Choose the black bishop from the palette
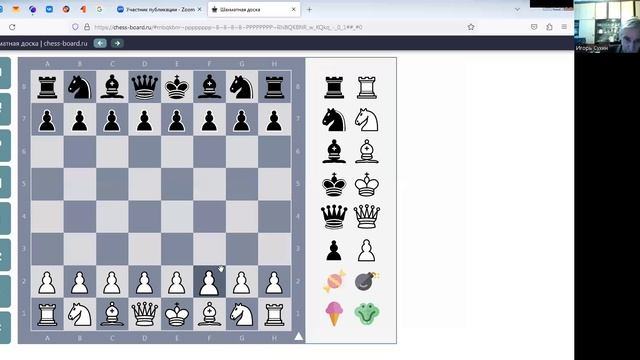This screenshot has width=640, height=360. pyautogui.click(x=334, y=151)
